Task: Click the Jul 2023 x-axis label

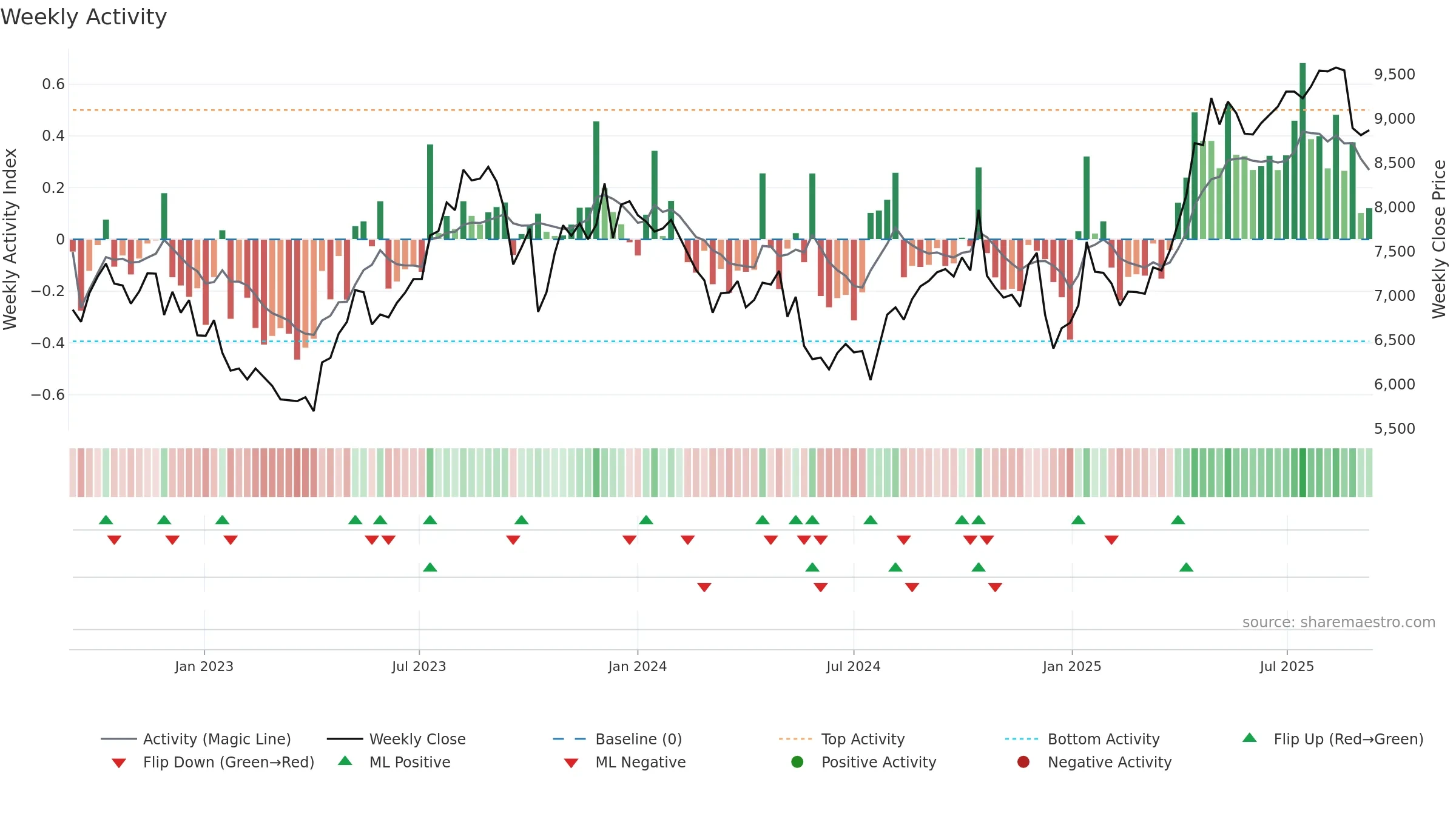Action: [x=419, y=666]
